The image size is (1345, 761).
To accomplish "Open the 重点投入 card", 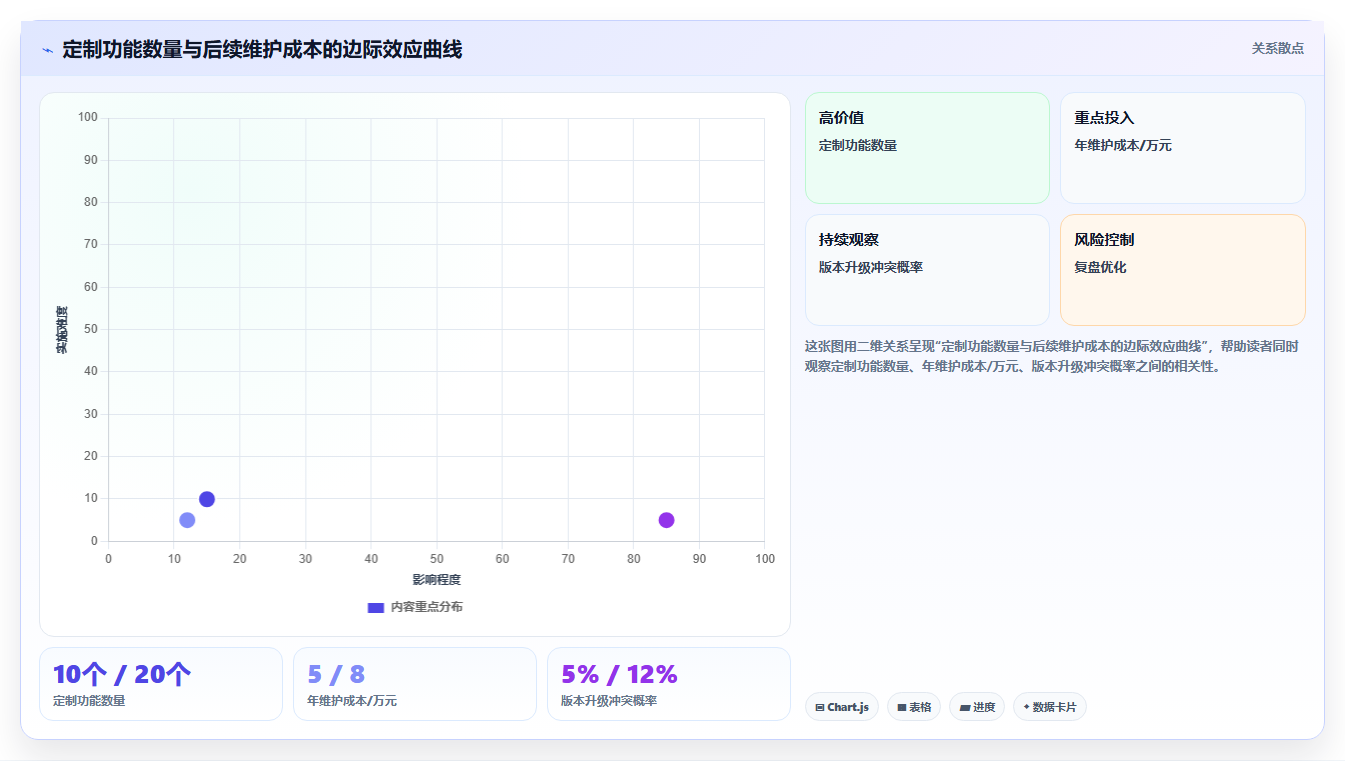I will click(x=1183, y=148).
